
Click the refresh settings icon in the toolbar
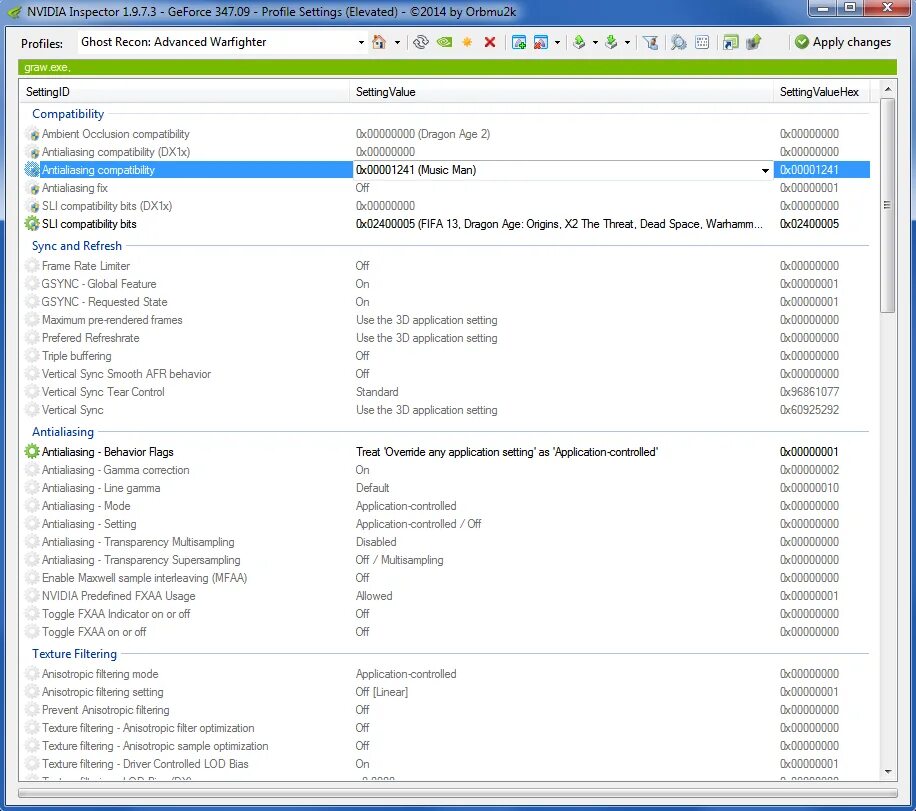[421, 42]
